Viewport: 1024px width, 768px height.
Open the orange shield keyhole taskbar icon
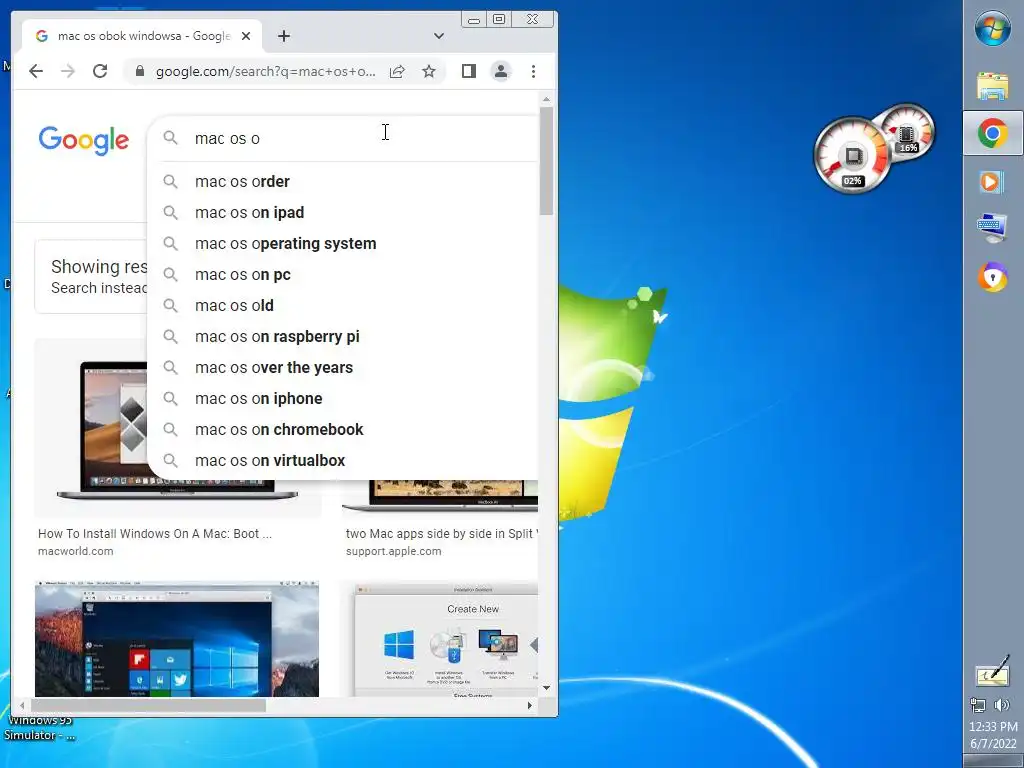tap(993, 277)
